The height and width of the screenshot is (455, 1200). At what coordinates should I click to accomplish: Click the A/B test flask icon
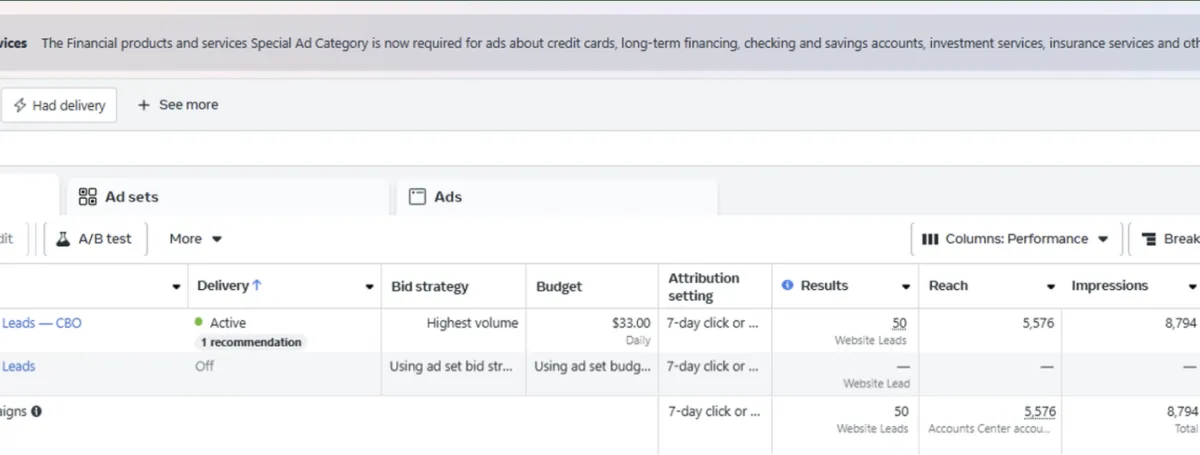(x=63, y=239)
